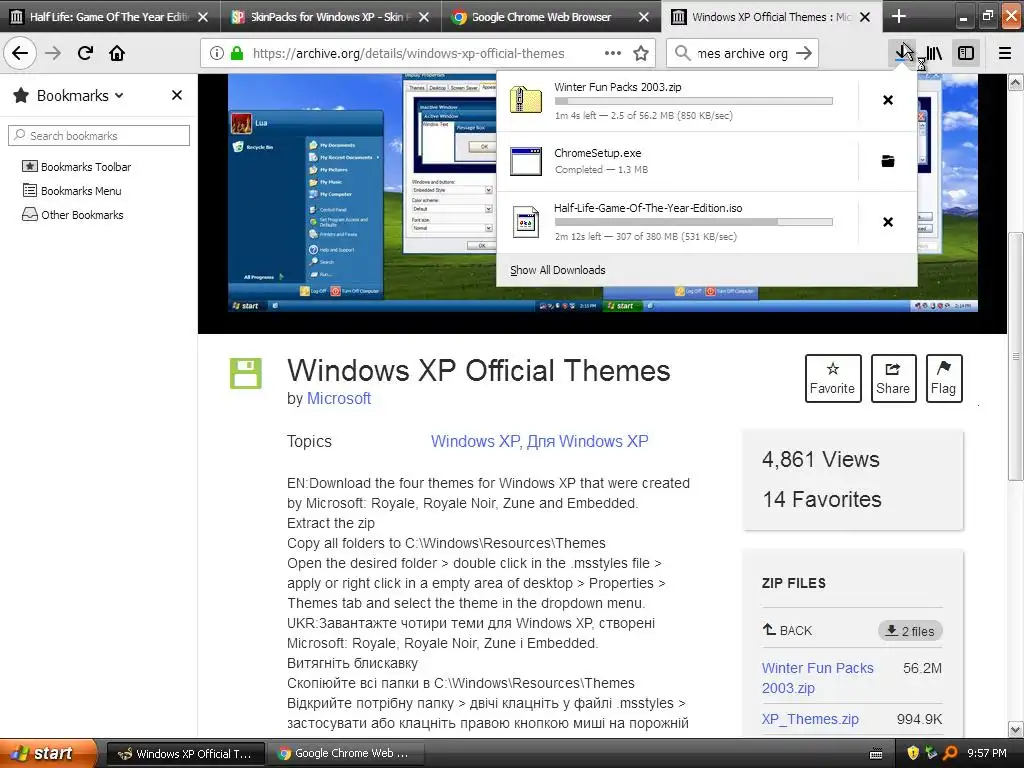Show All Downloads
This screenshot has height=768, width=1024.
(x=558, y=270)
